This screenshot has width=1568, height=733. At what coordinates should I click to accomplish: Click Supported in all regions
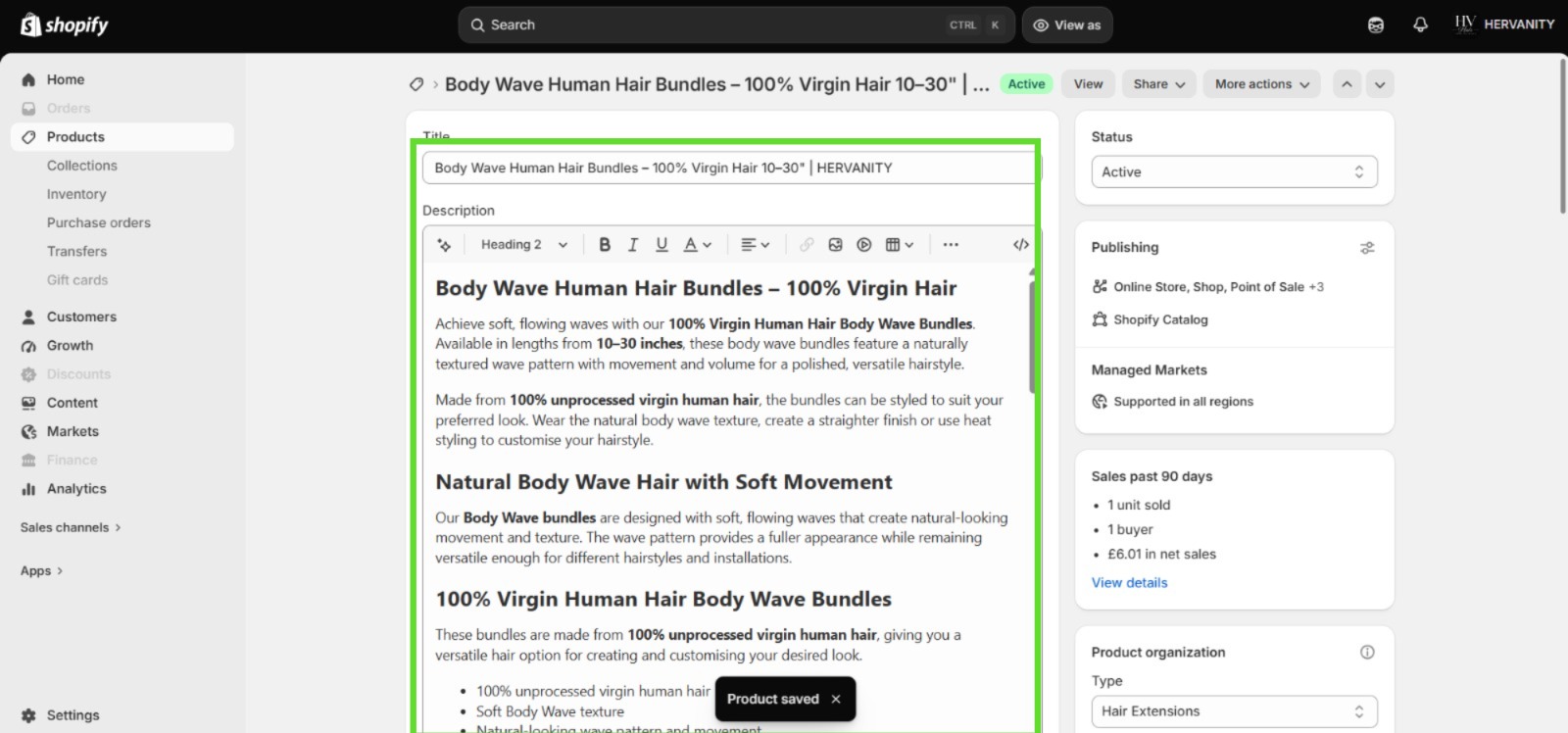[x=1183, y=402]
